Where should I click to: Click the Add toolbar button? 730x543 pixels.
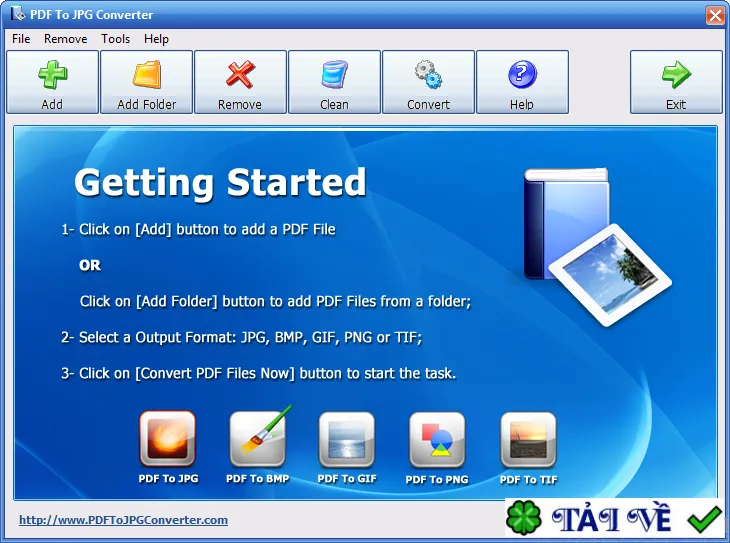coord(53,82)
